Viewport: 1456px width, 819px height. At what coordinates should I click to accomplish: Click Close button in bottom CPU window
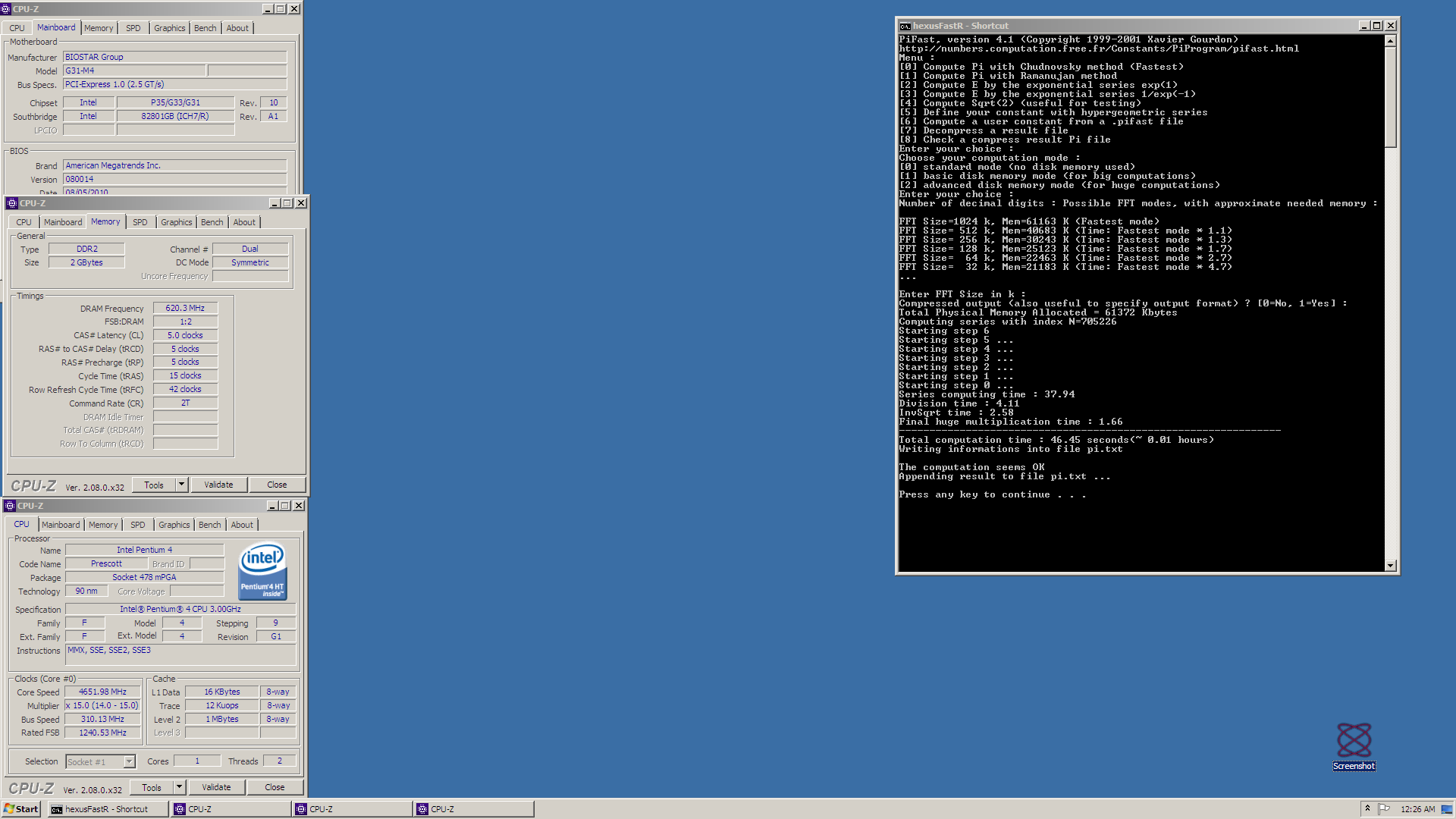click(275, 787)
